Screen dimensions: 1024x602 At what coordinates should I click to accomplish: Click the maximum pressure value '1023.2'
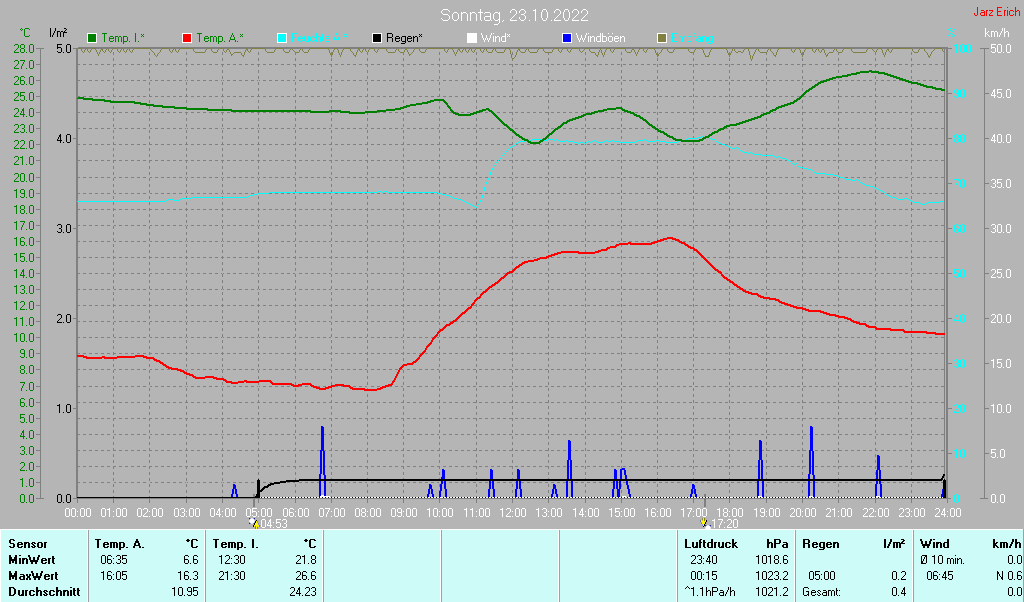[x=773, y=577]
